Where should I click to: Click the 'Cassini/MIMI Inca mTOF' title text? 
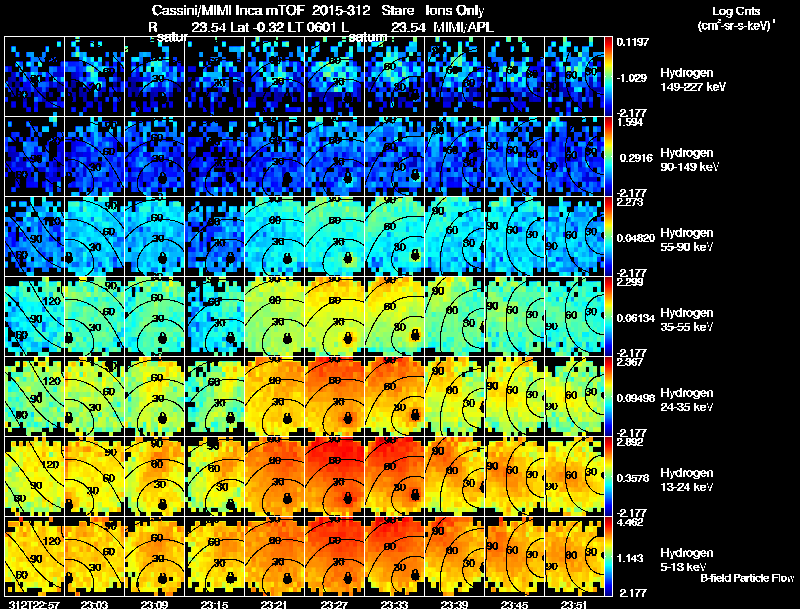pyautogui.click(x=228, y=10)
